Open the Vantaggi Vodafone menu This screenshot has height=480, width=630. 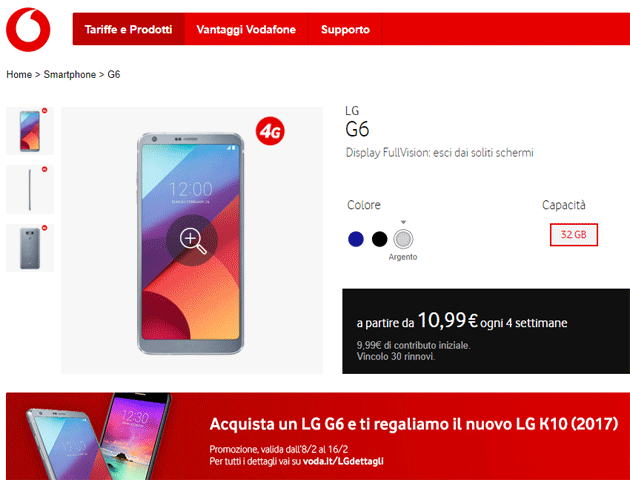[246, 29]
